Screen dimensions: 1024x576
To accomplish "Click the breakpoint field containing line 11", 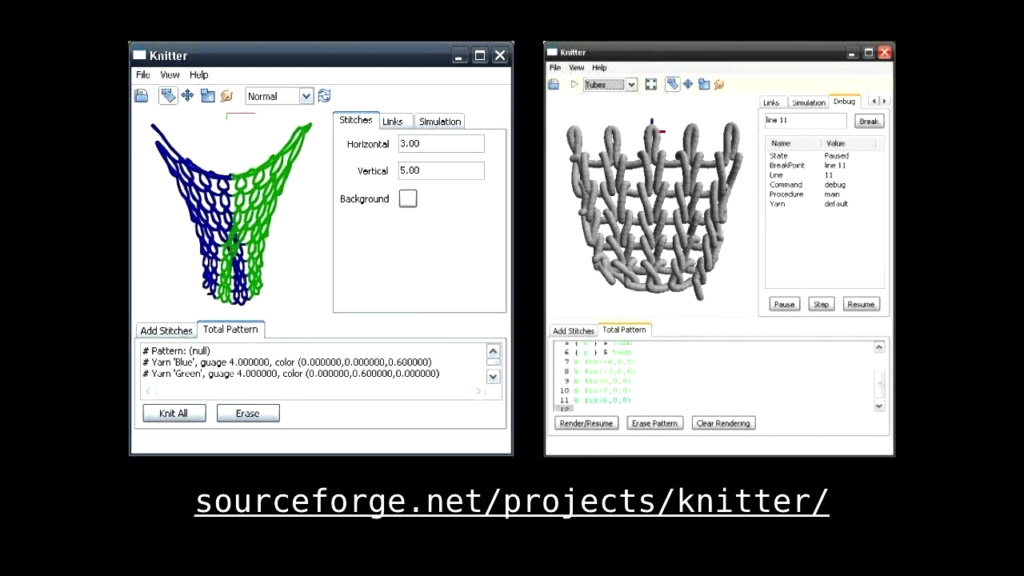I will [x=805, y=121].
